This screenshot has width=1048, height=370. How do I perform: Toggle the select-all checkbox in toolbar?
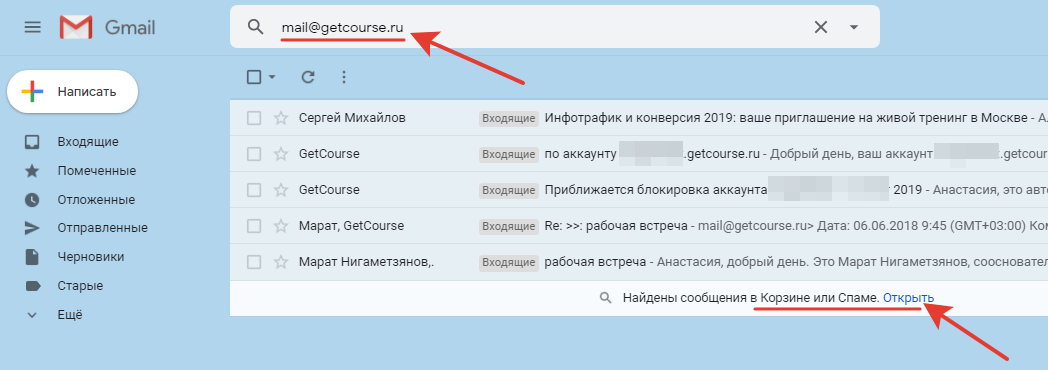pos(254,77)
